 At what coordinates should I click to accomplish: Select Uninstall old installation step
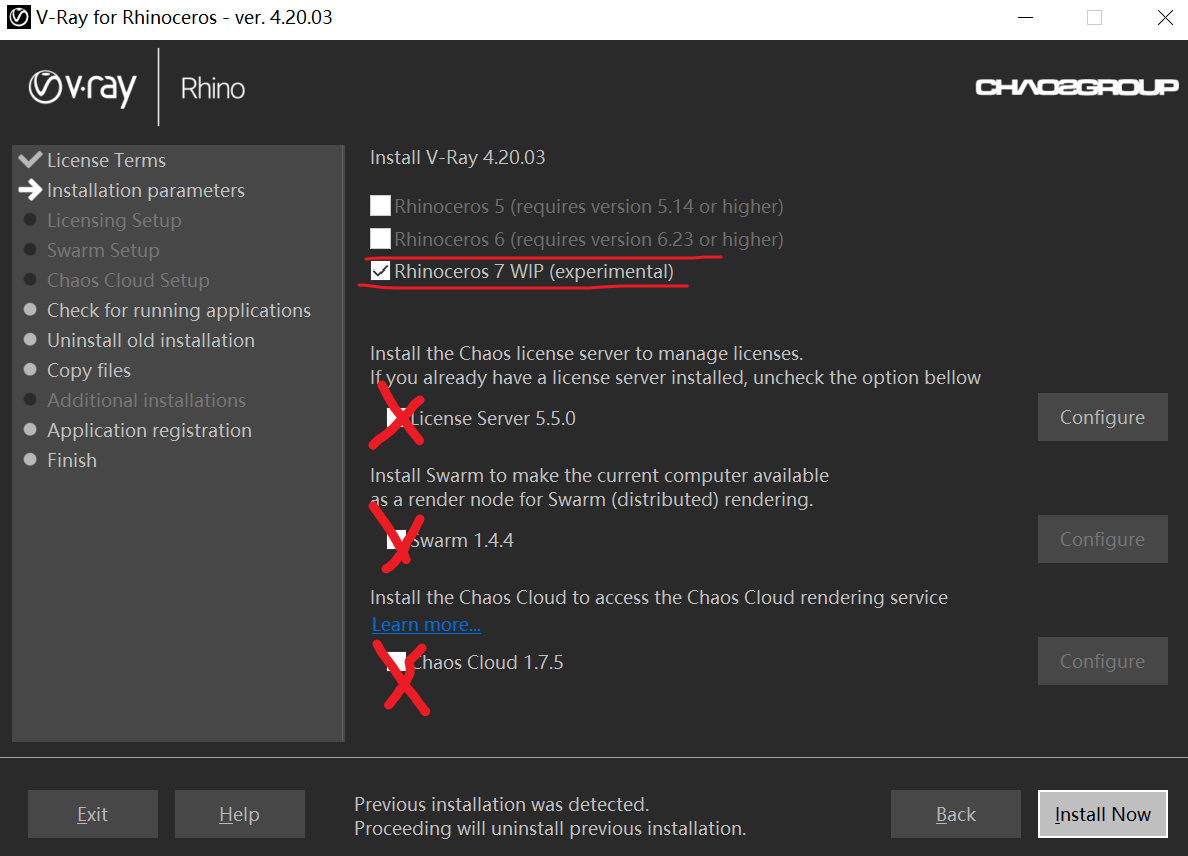pos(151,340)
